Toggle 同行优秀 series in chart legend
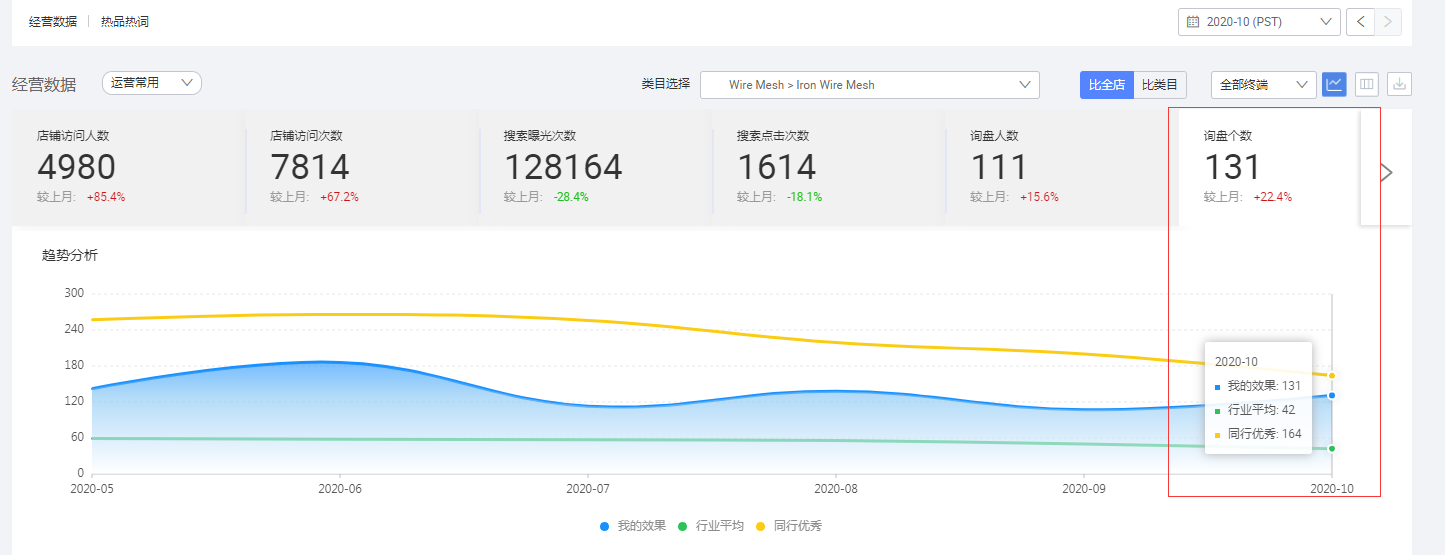 tap(789, 526)
